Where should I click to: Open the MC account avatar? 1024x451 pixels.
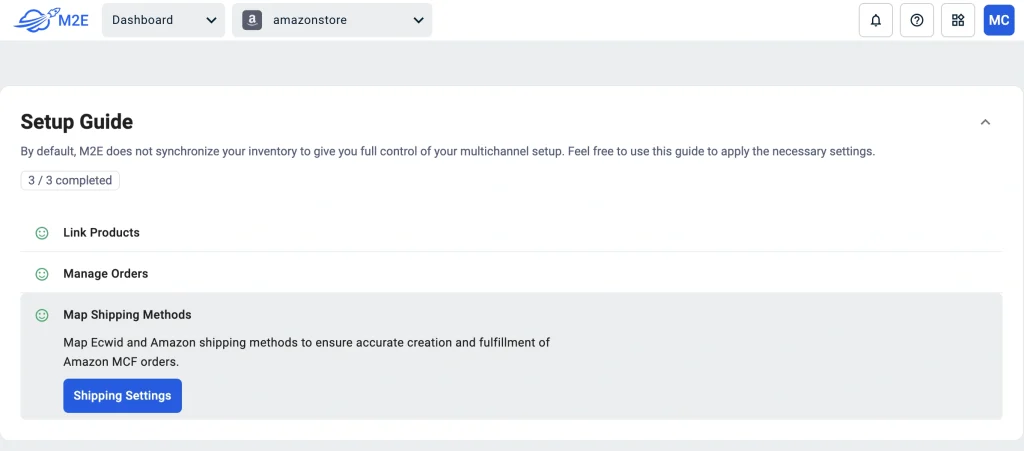pos(999,20)
